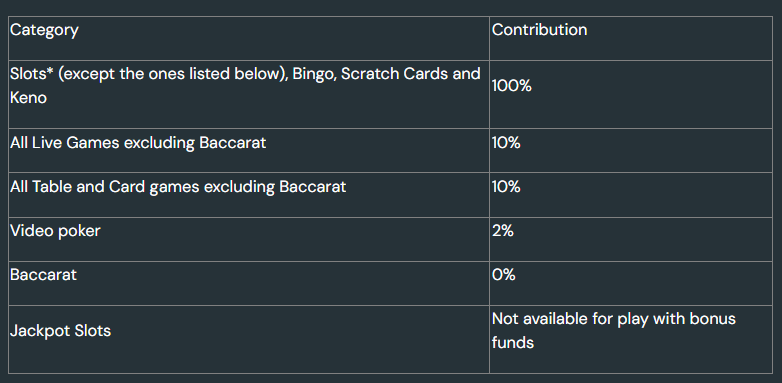Click the word funds in Jackpot row
Screen dimensions: 782x383
point(513,343)
